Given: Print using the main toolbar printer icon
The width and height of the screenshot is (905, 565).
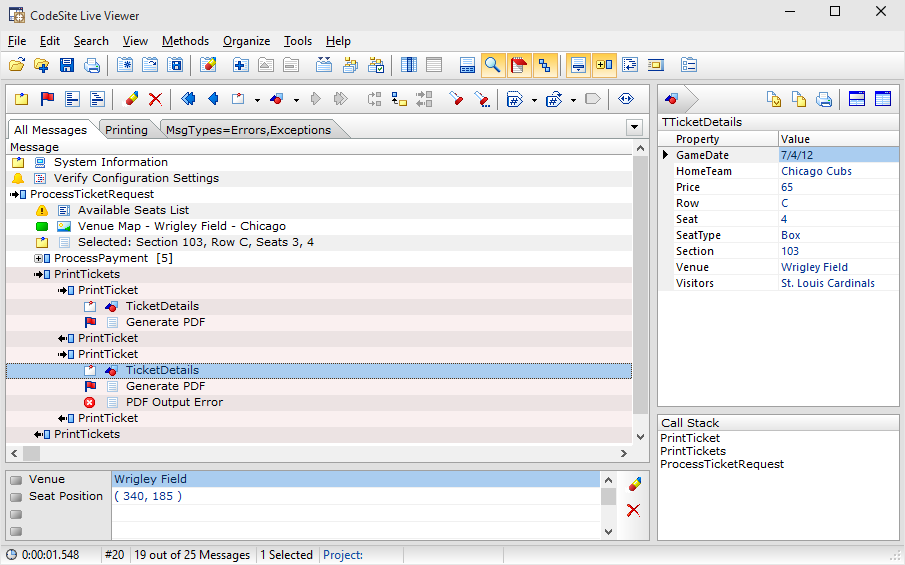Looking at the screenshot, I should pos(92,65).
